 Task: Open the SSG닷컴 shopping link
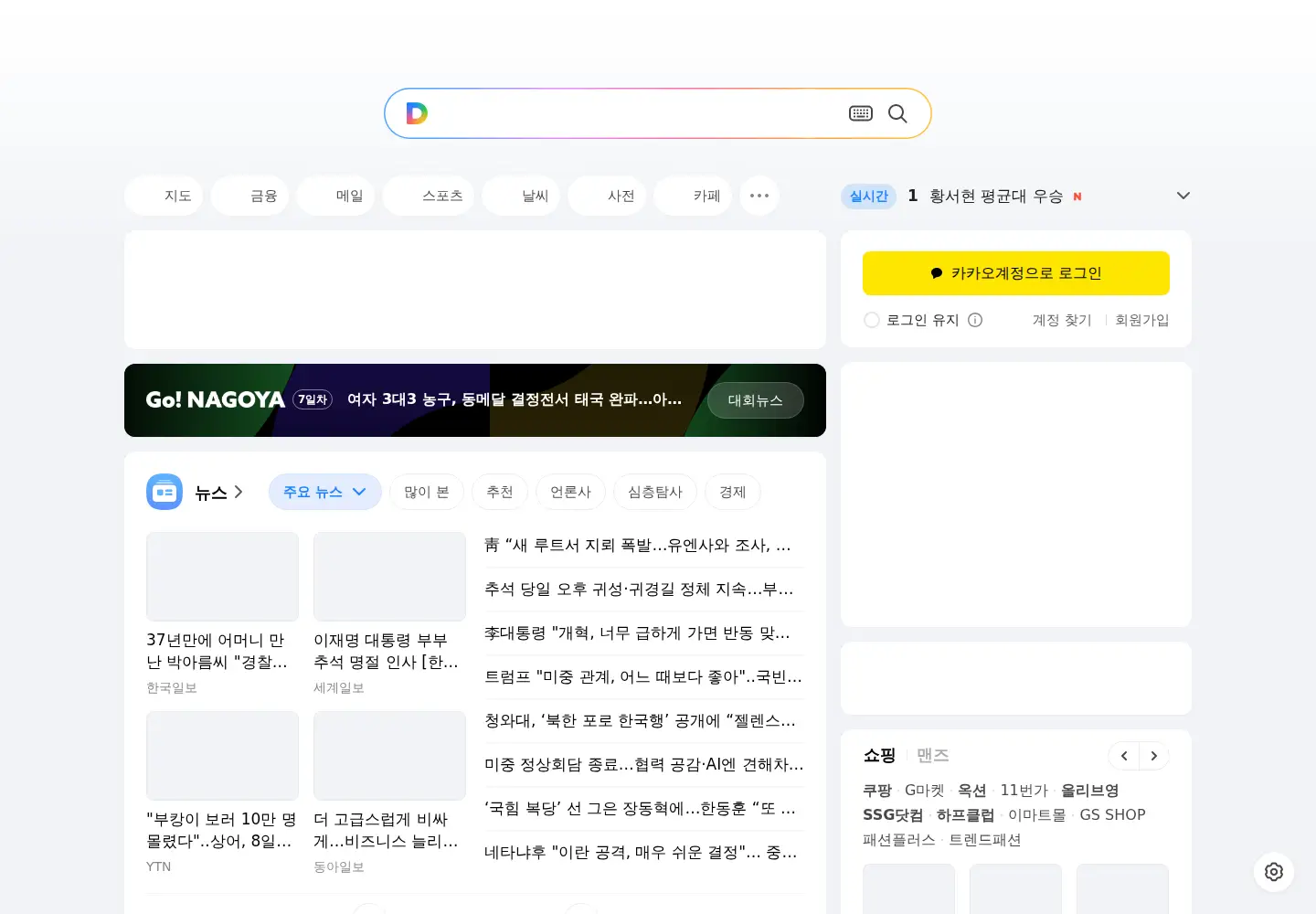[893, 814]
